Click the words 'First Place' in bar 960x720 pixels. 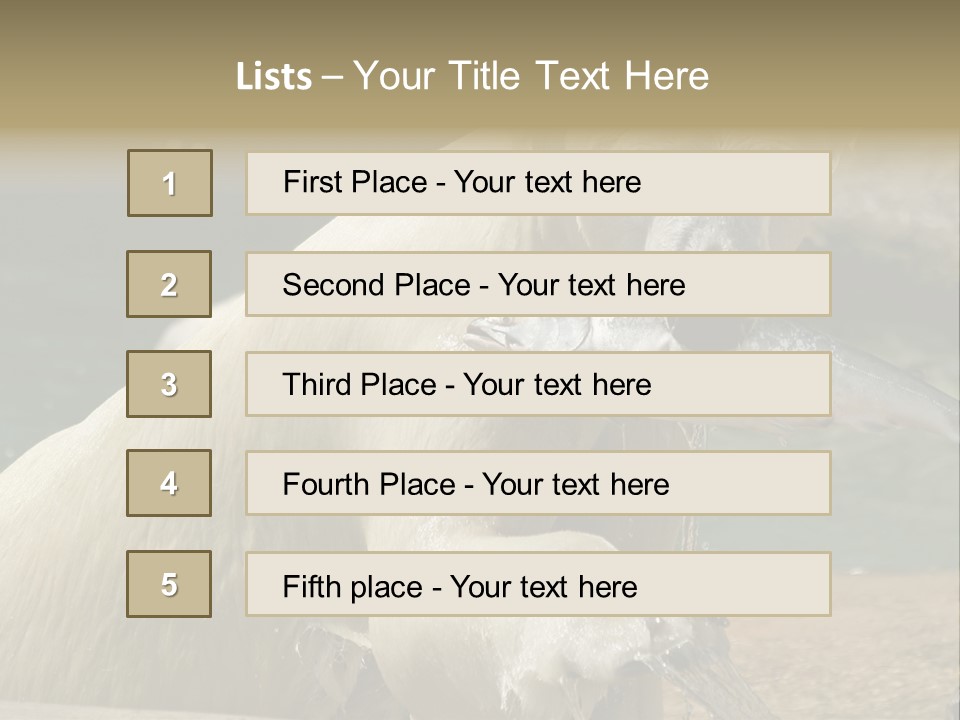pyautogui.click(x=355, y=182)
